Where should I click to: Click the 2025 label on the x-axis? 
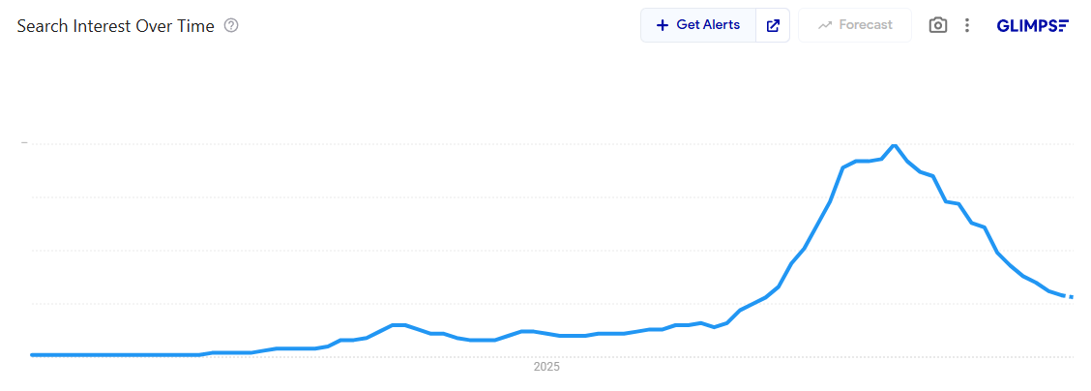[546, 367]
